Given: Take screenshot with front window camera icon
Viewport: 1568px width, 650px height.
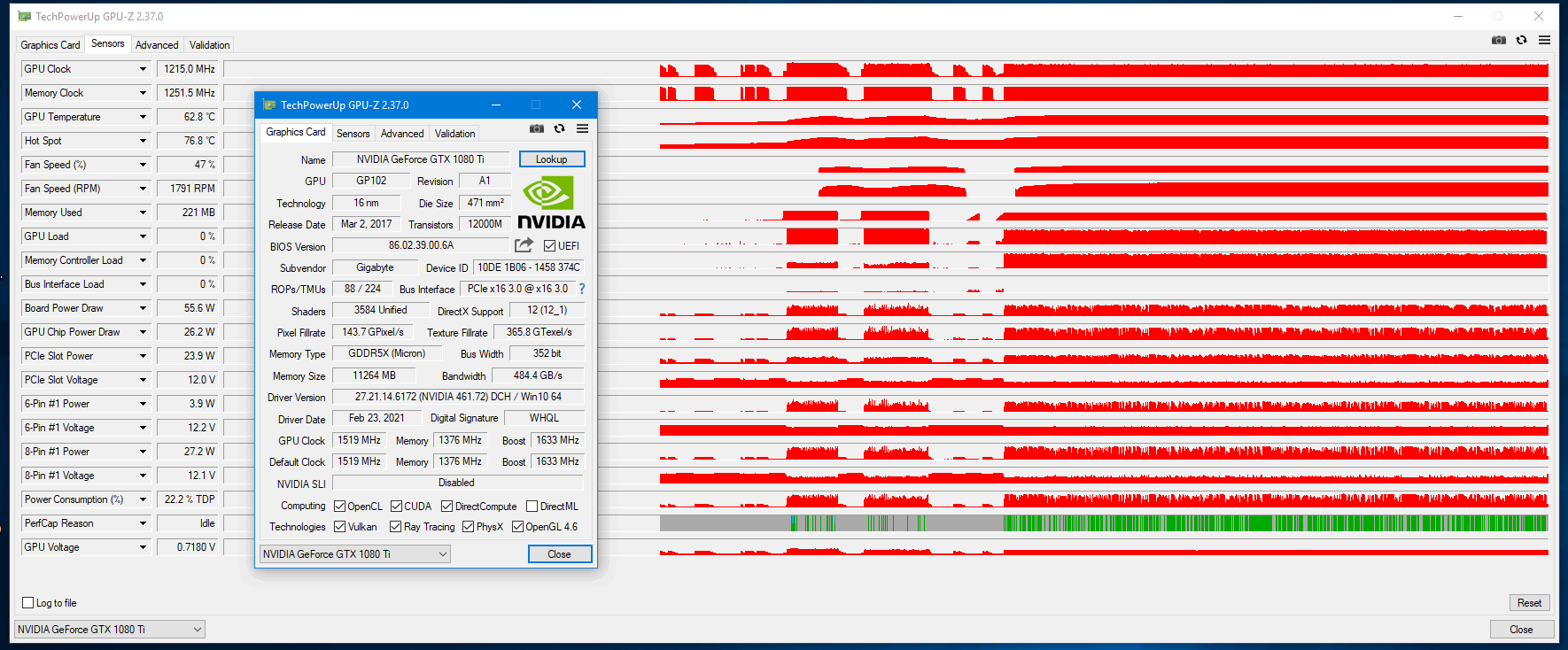Looking at the screenshot, I should coord(537,128).
